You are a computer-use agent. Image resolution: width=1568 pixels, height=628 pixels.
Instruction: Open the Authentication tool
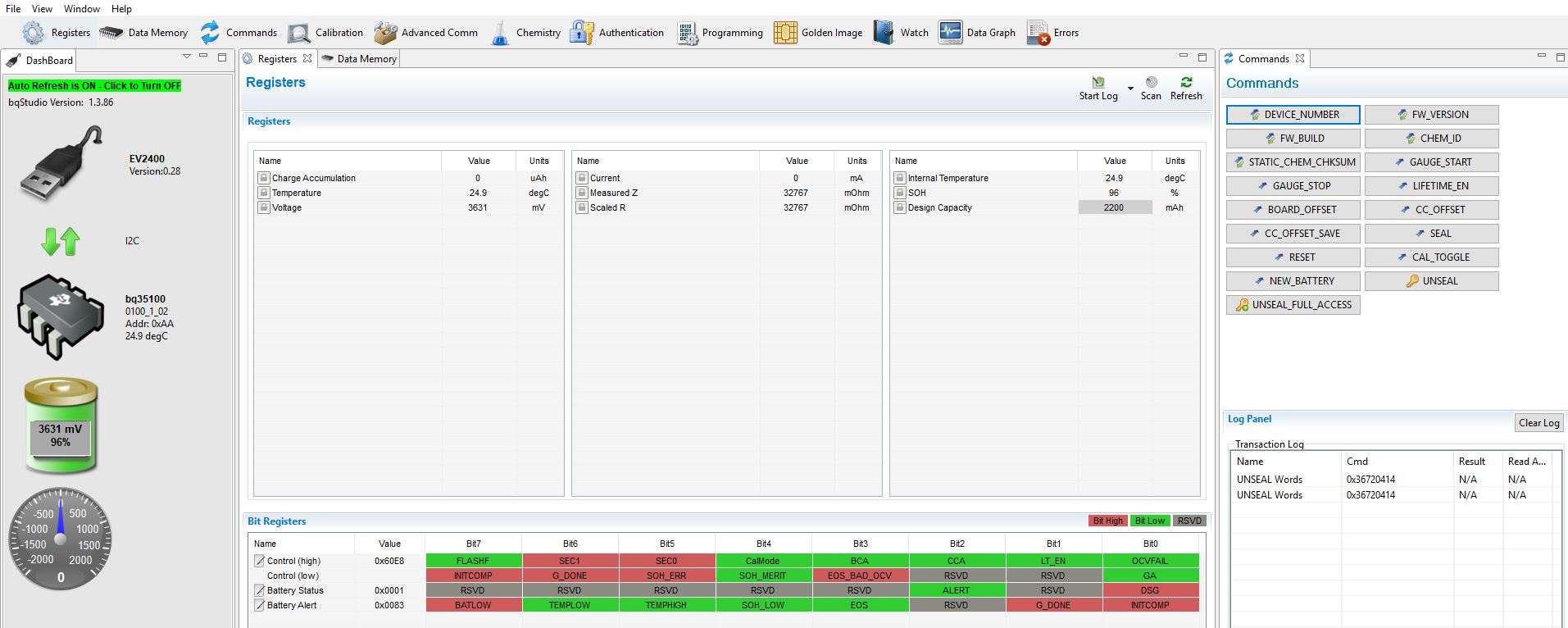pyautogui.click(x=617, y=33)
